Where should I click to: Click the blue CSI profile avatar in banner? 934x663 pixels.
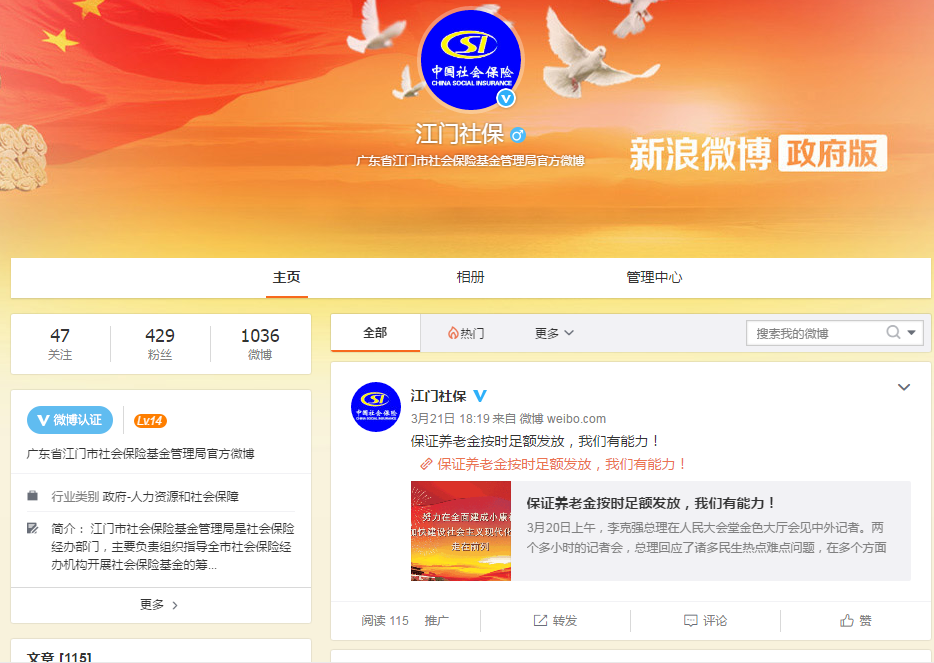click(x=471, y=60)
